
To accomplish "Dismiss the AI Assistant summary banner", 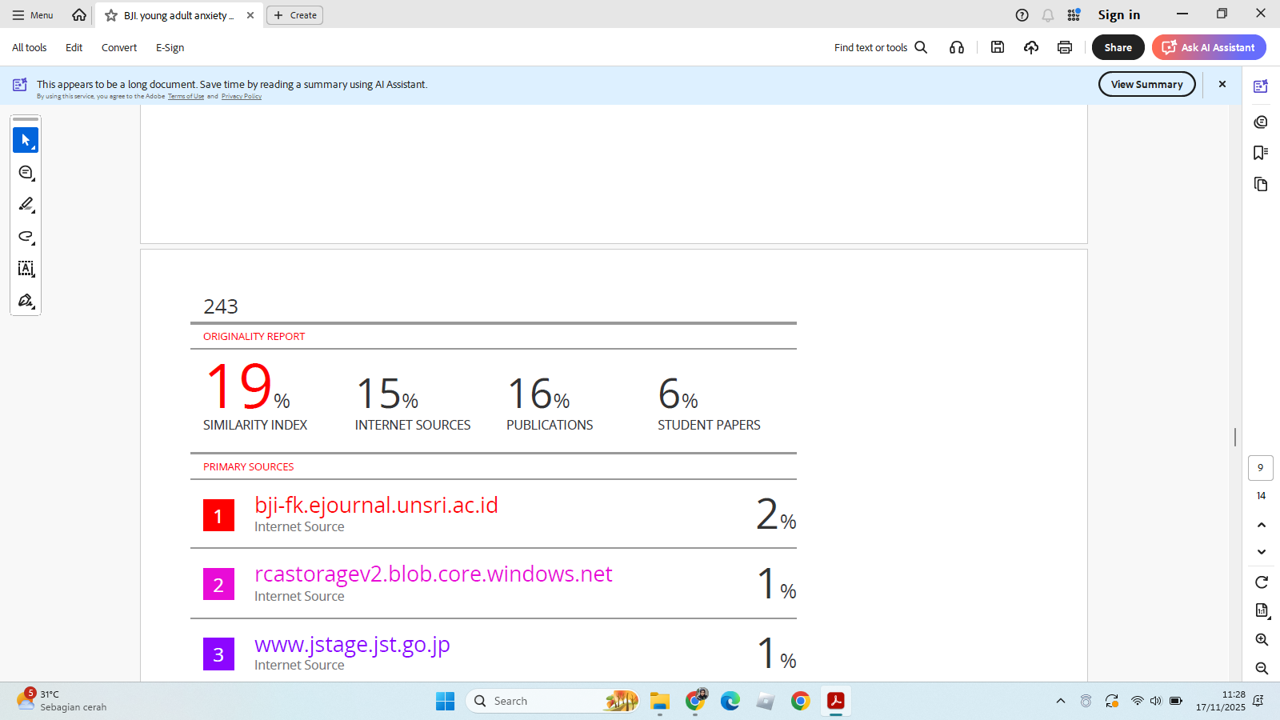I will (1222, 84).
